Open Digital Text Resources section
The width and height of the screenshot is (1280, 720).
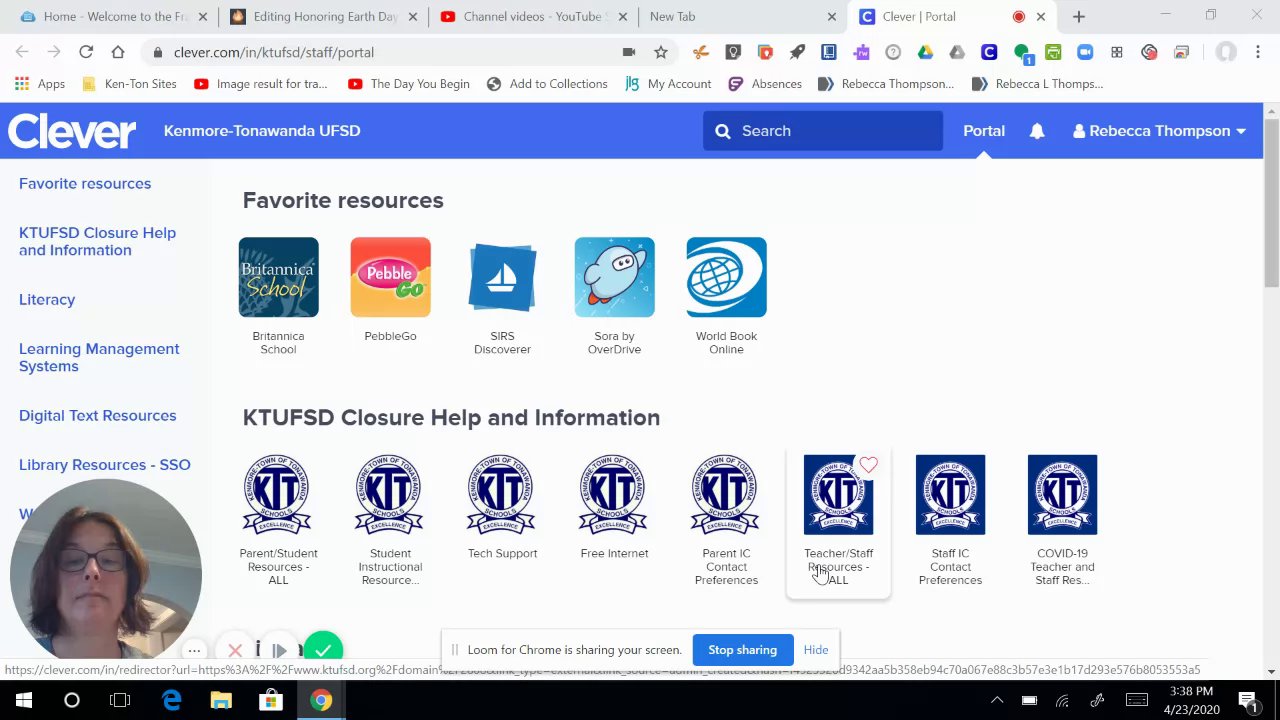(97, 416)
